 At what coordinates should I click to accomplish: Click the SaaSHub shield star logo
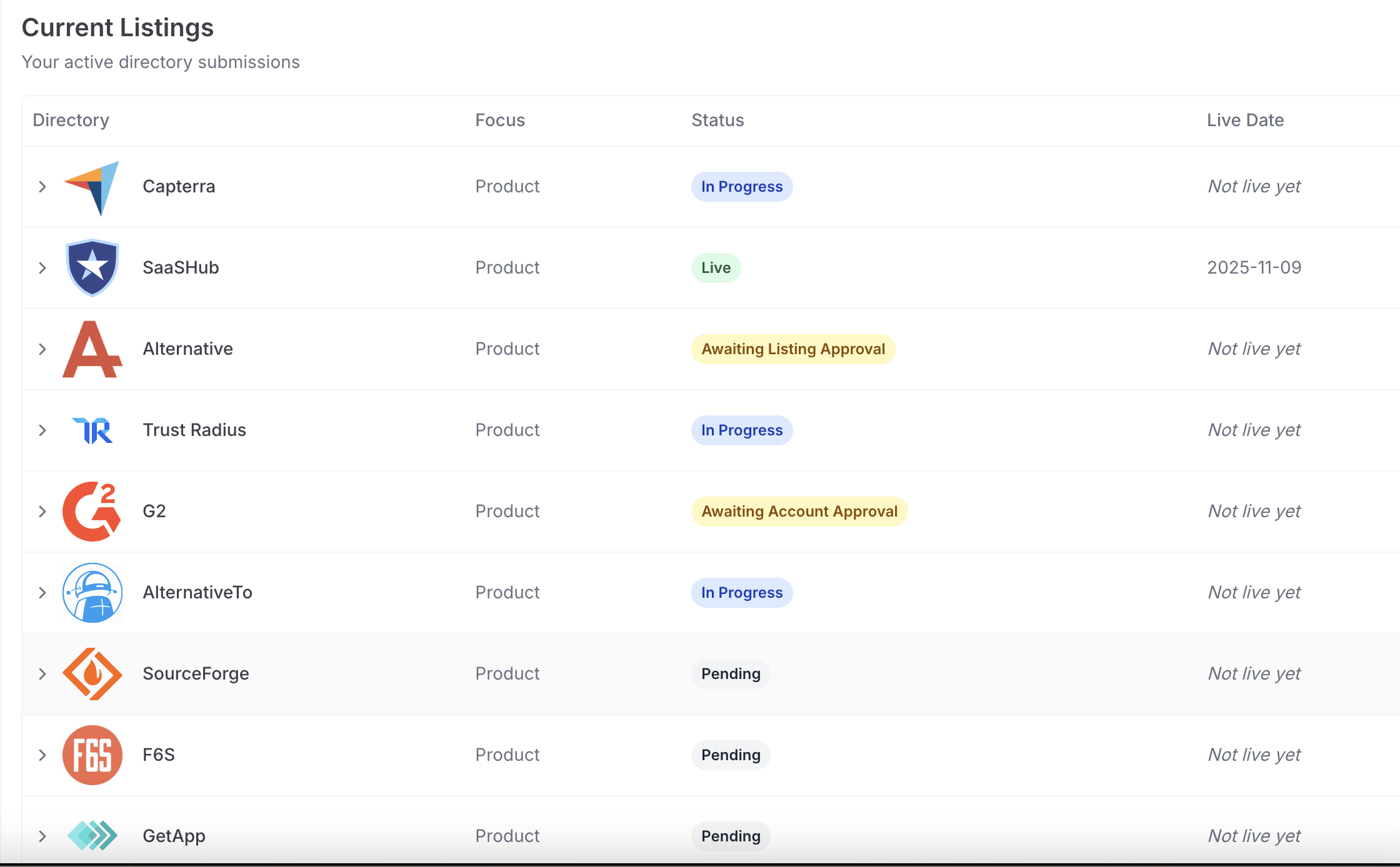coord(92,267)
